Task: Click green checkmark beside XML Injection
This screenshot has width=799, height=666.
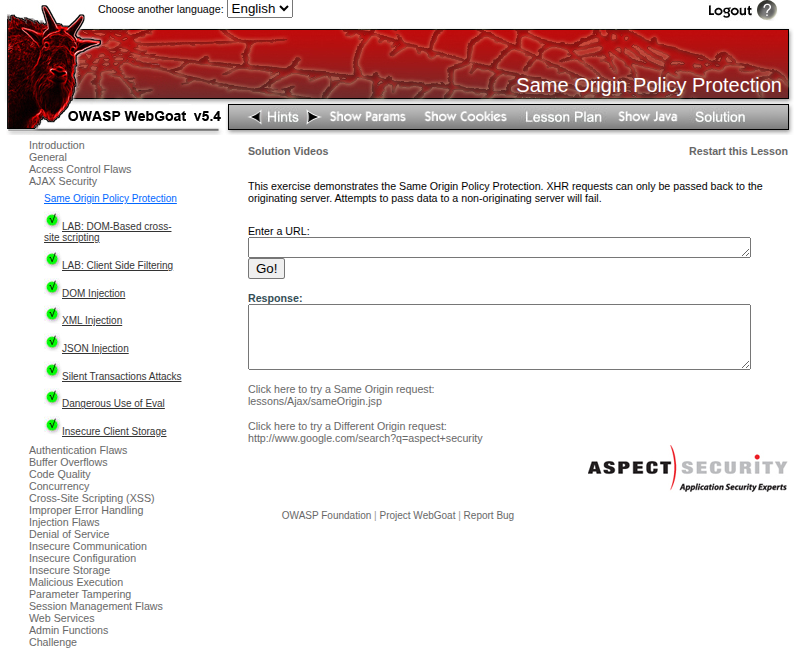Action: [x=52, y=314]
